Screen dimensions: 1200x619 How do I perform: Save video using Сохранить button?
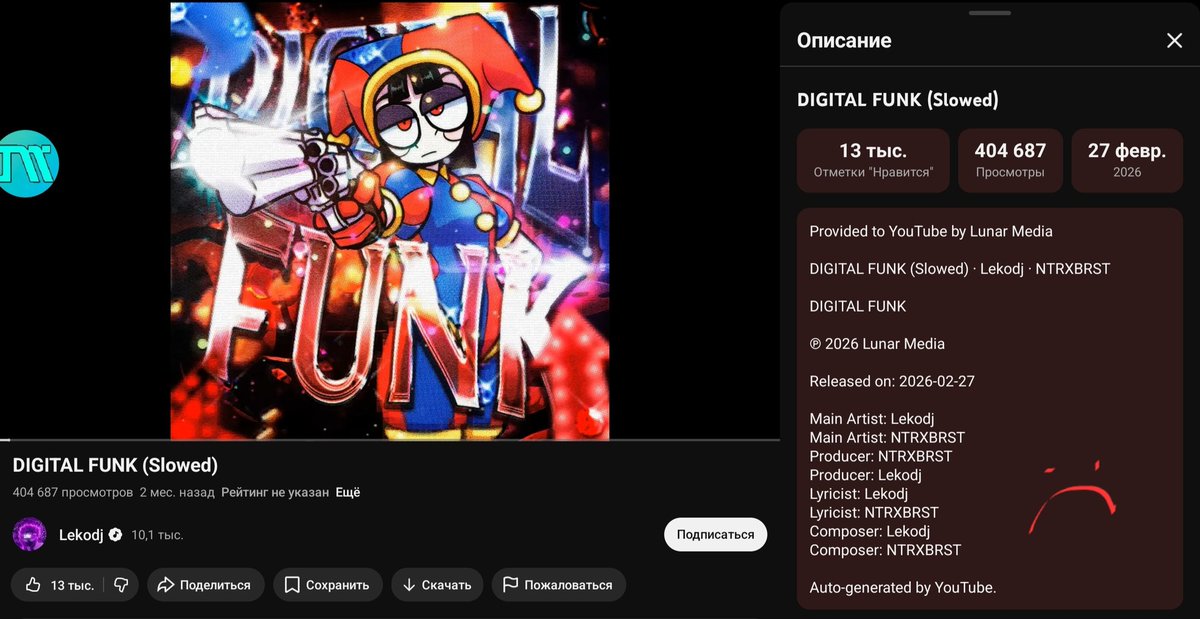tap(328, 585)
